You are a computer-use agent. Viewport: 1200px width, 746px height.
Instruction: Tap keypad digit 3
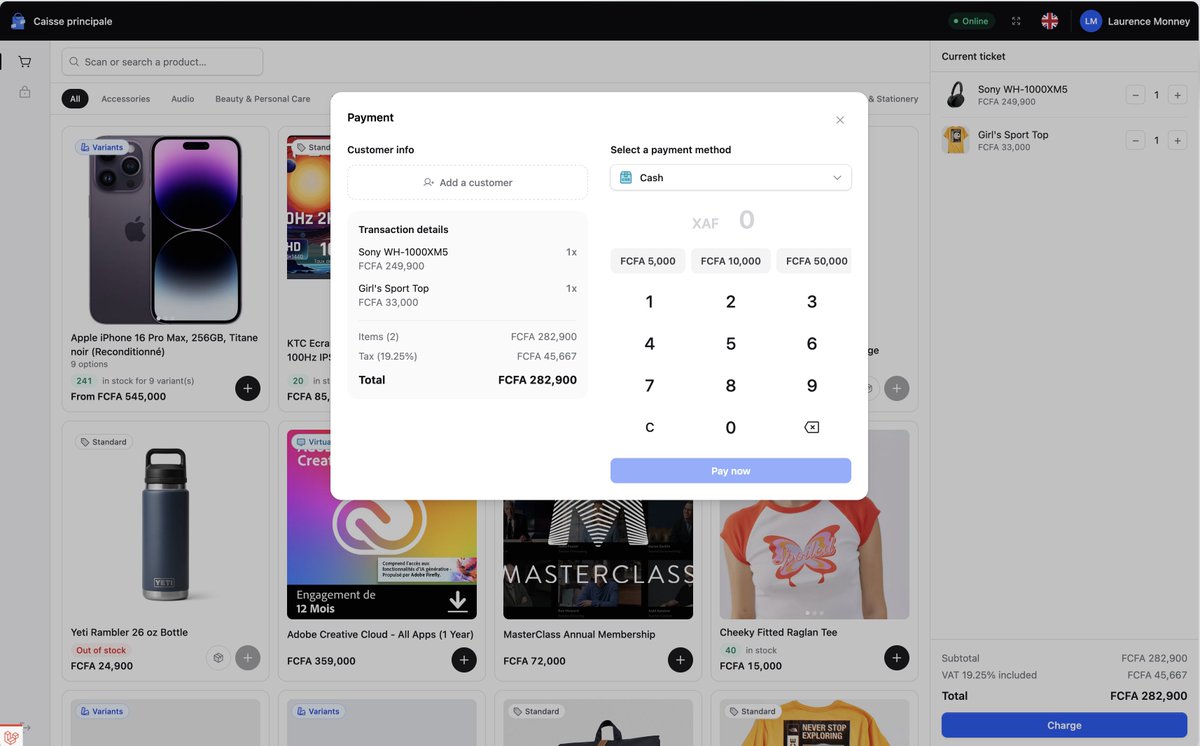[x=812, y=302]
